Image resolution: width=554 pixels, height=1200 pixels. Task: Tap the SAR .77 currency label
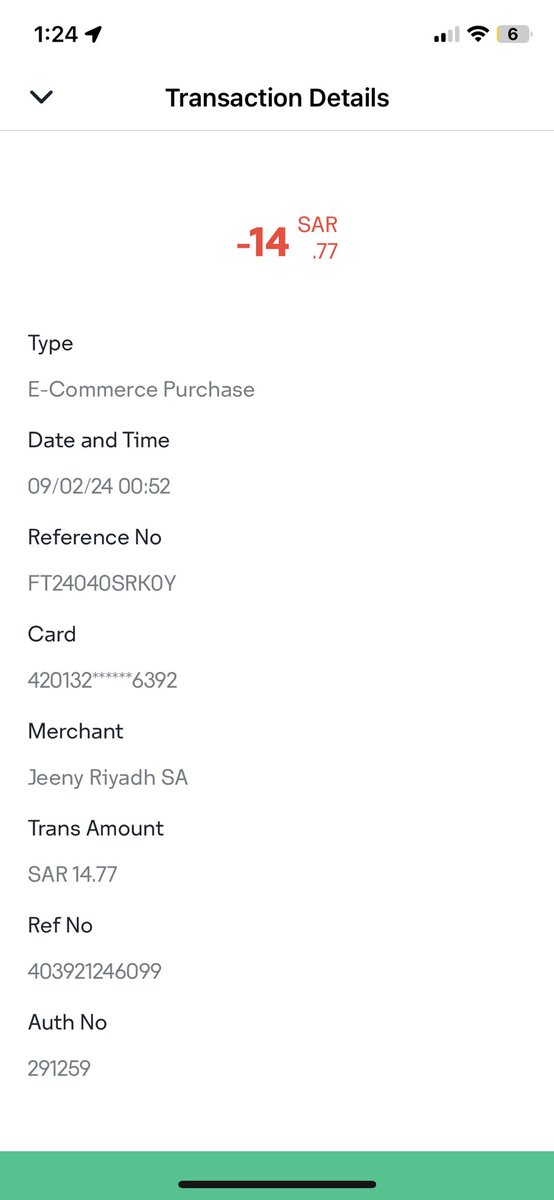click(x=318, y=238)
